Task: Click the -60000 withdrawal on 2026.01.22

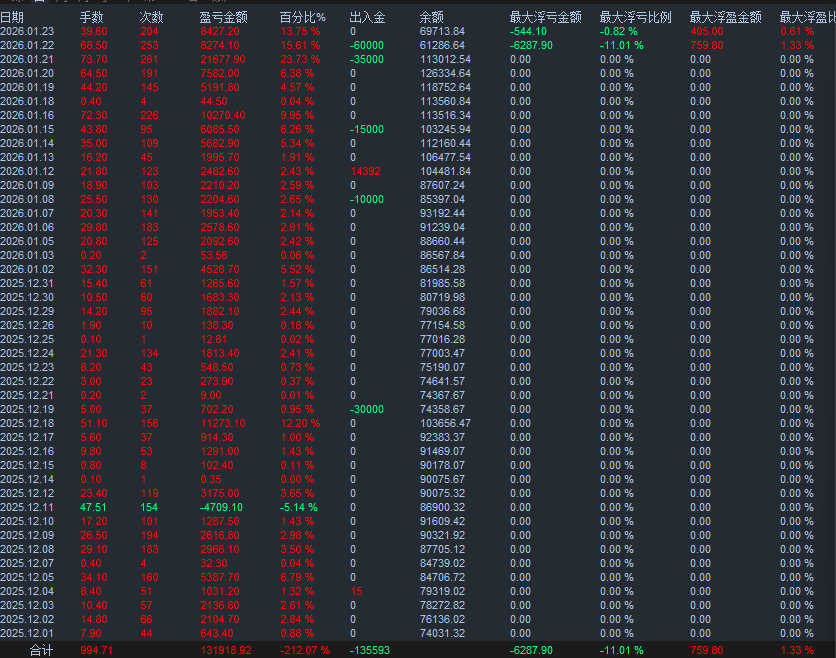Action: point(362,44)
